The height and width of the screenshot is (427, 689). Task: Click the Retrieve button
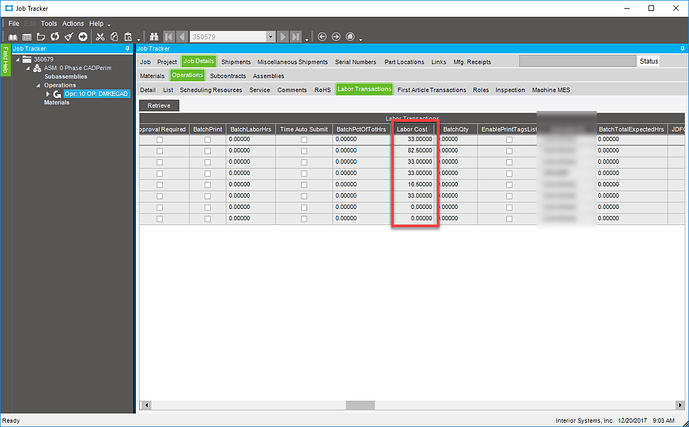point(159,105)
